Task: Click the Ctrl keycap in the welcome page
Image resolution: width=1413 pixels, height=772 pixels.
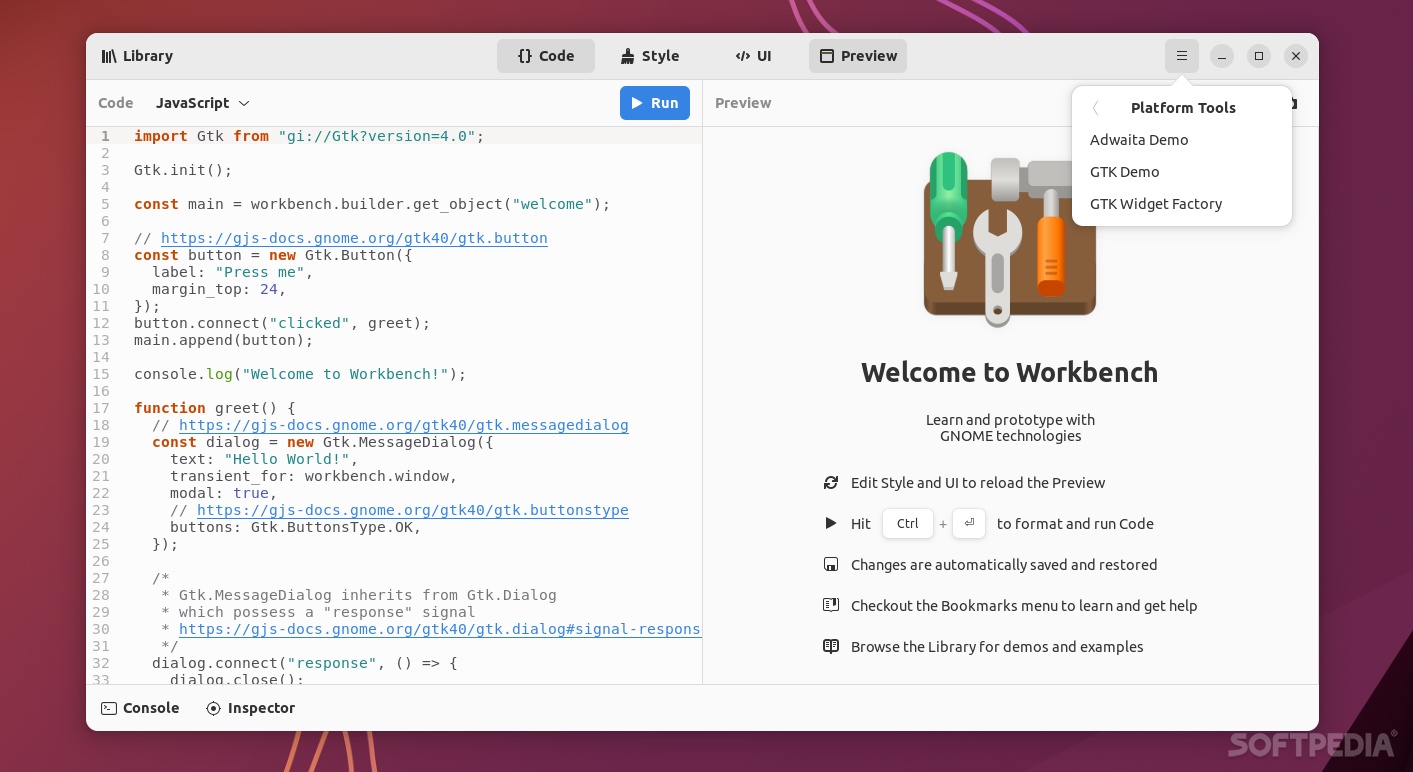Action: click(908, 524)
